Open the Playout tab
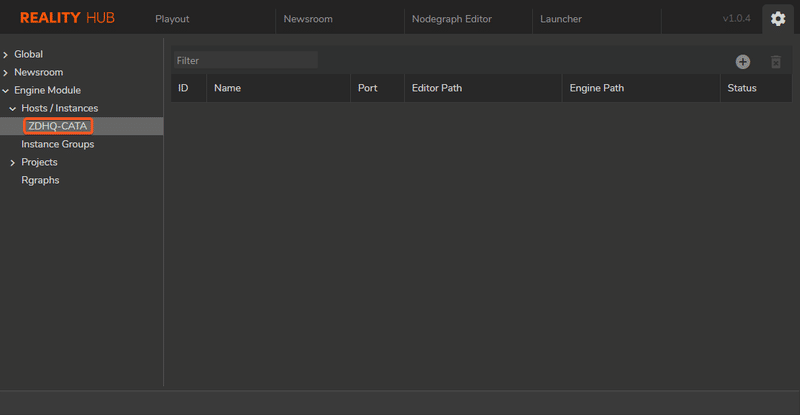Screen dimensions: 800x415 172,19
